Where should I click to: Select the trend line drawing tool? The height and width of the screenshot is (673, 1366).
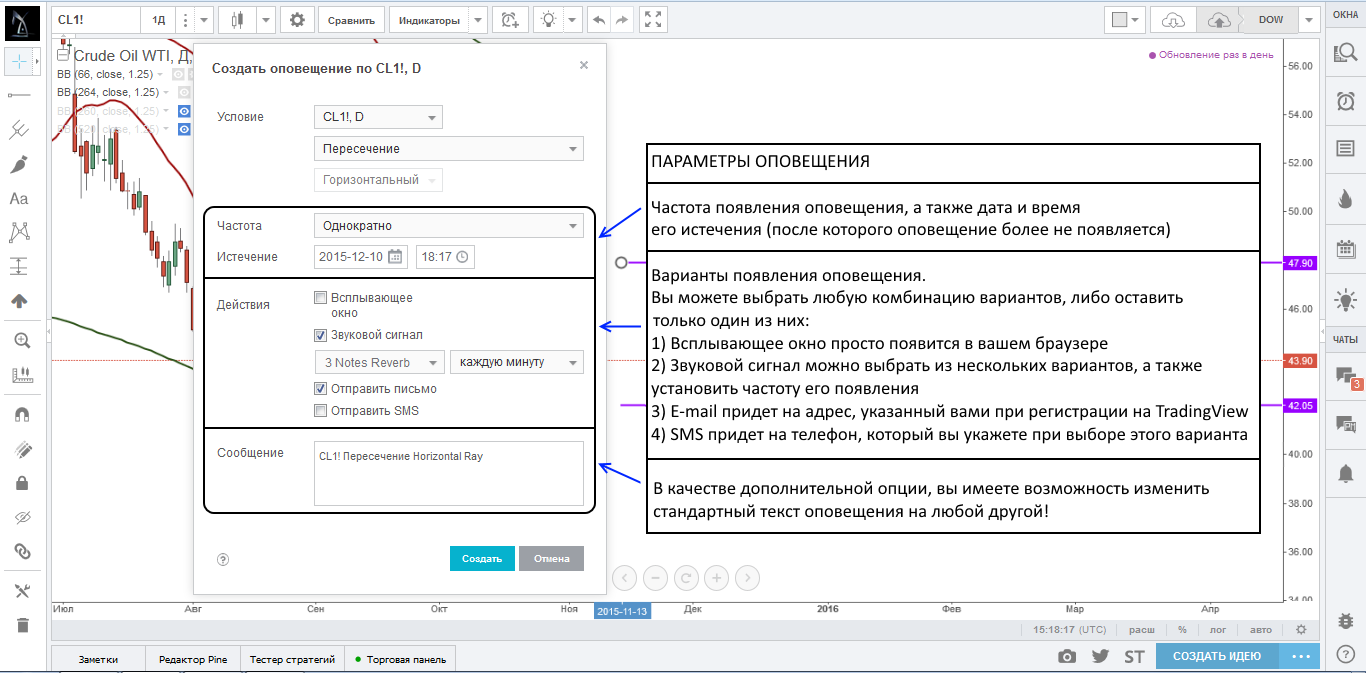pyautogui.click(x=18, y=95)
